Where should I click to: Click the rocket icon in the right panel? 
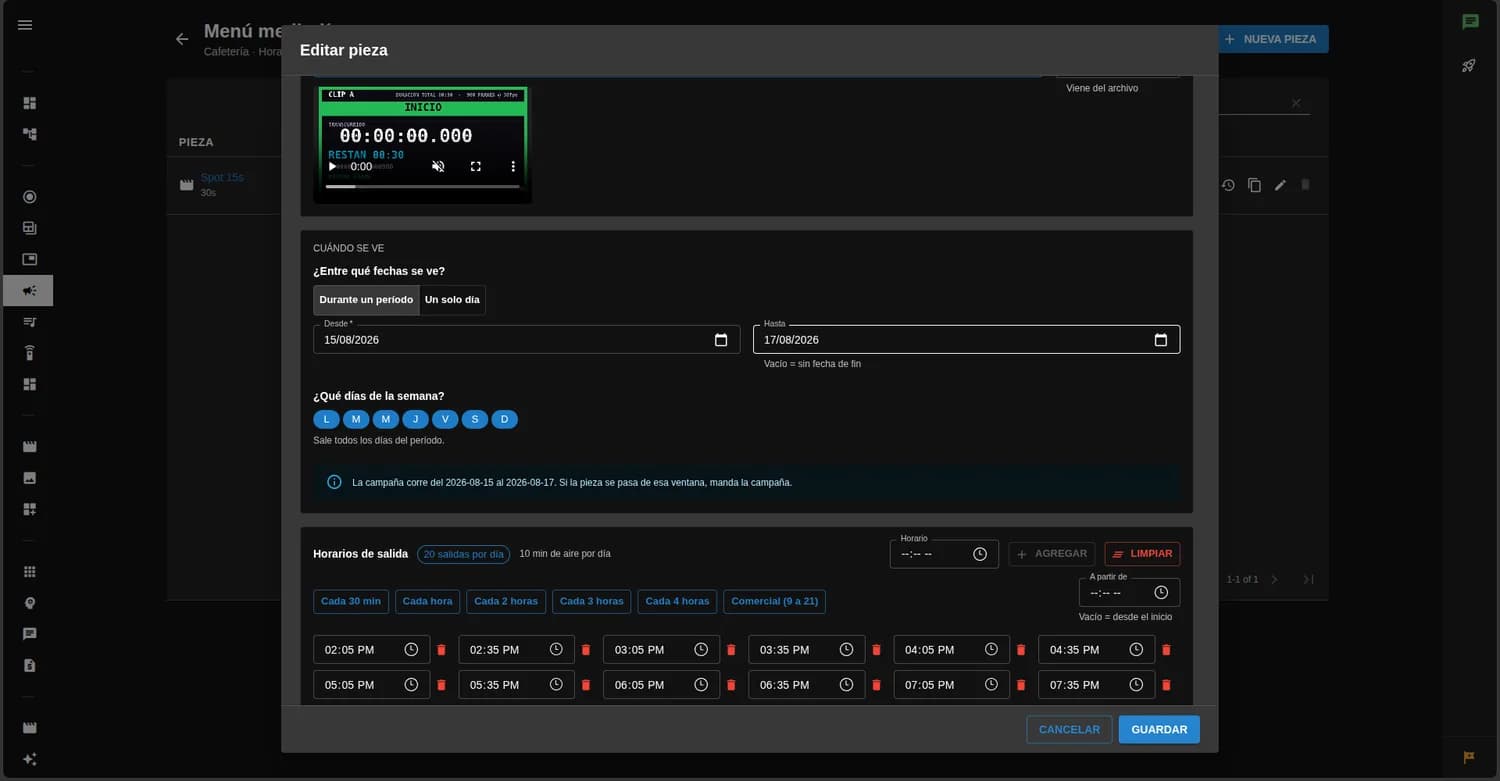pos(1469,66)
